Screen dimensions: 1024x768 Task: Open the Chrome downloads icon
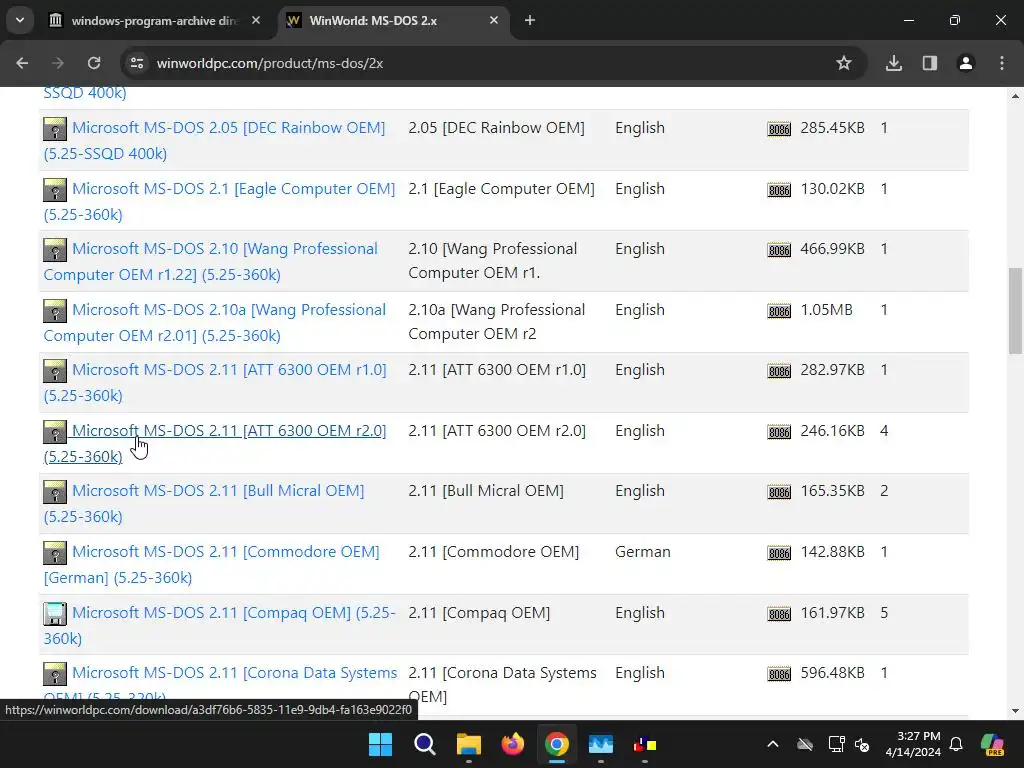tap(894, 63)
